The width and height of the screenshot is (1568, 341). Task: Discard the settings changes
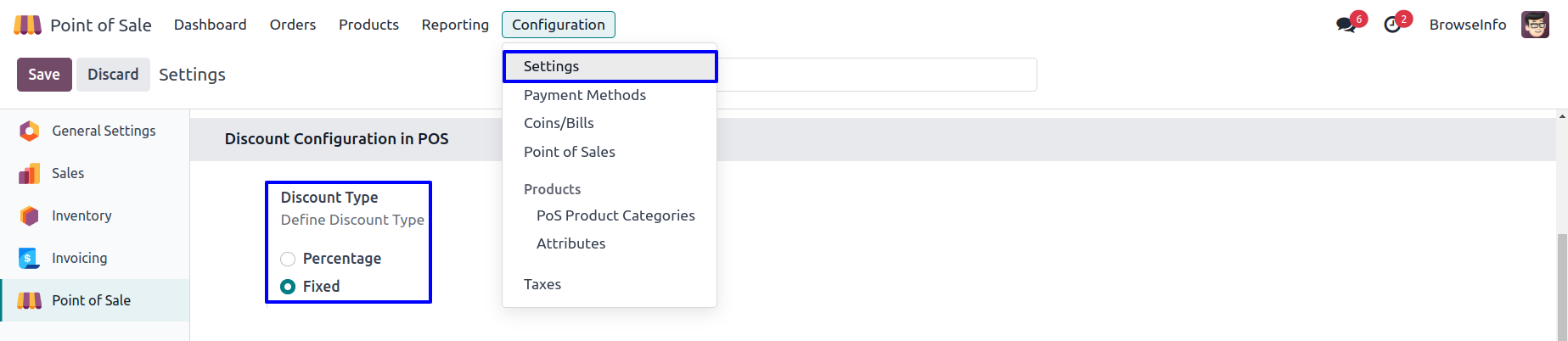(x=113, y=75)
